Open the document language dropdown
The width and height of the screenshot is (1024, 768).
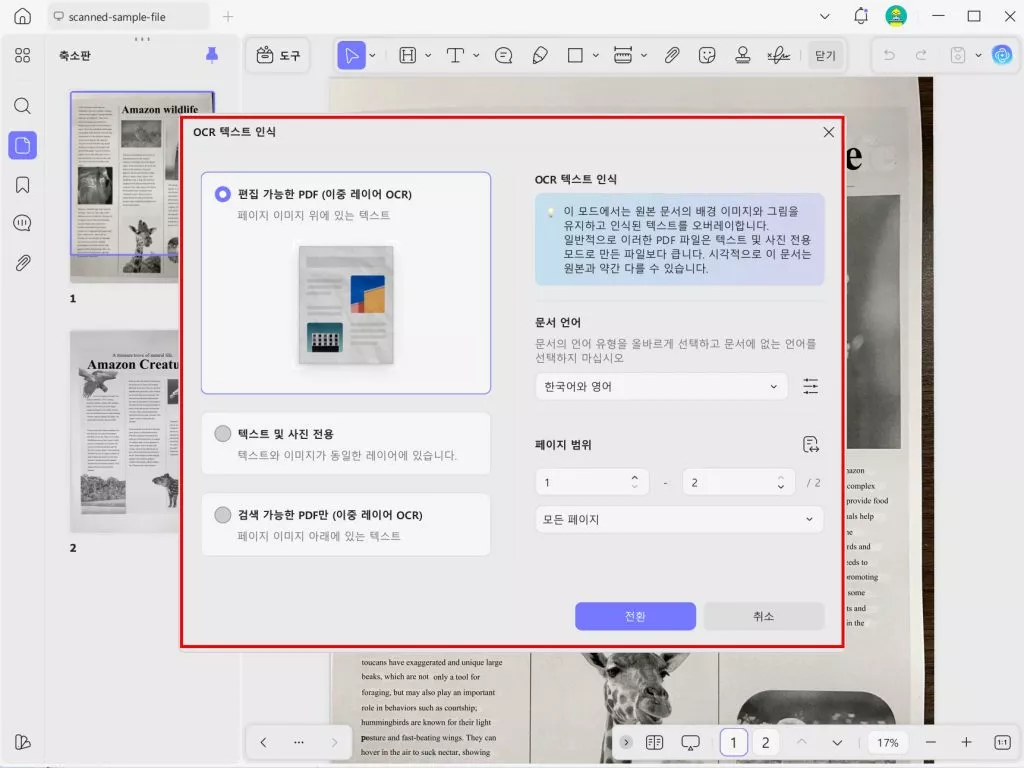pos(661,387)
